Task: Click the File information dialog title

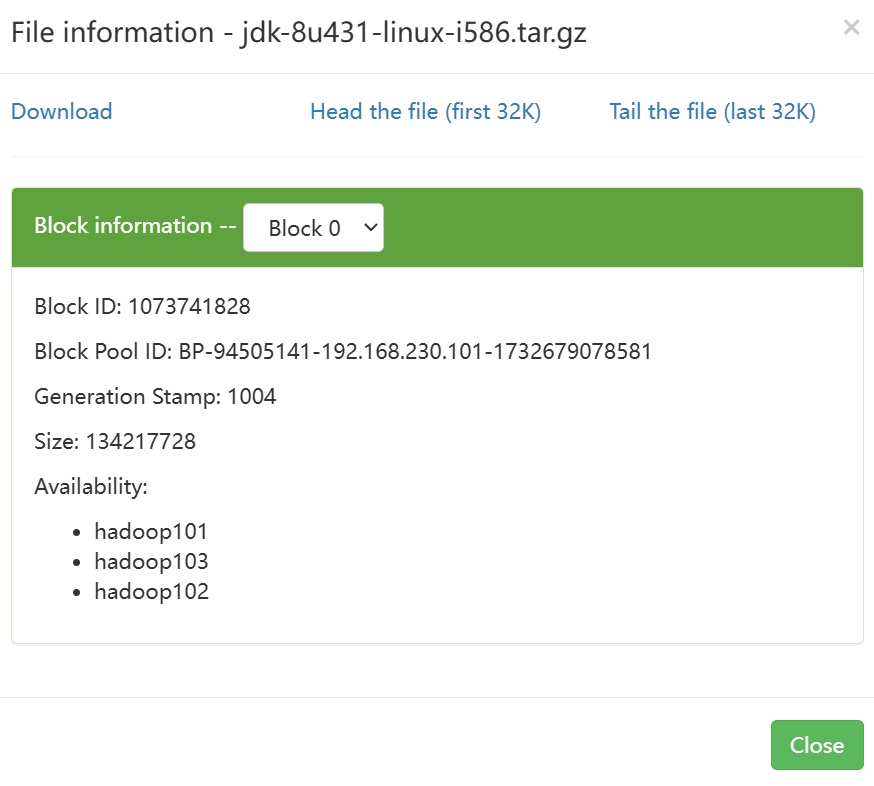Action: click(x=298, y=33)
